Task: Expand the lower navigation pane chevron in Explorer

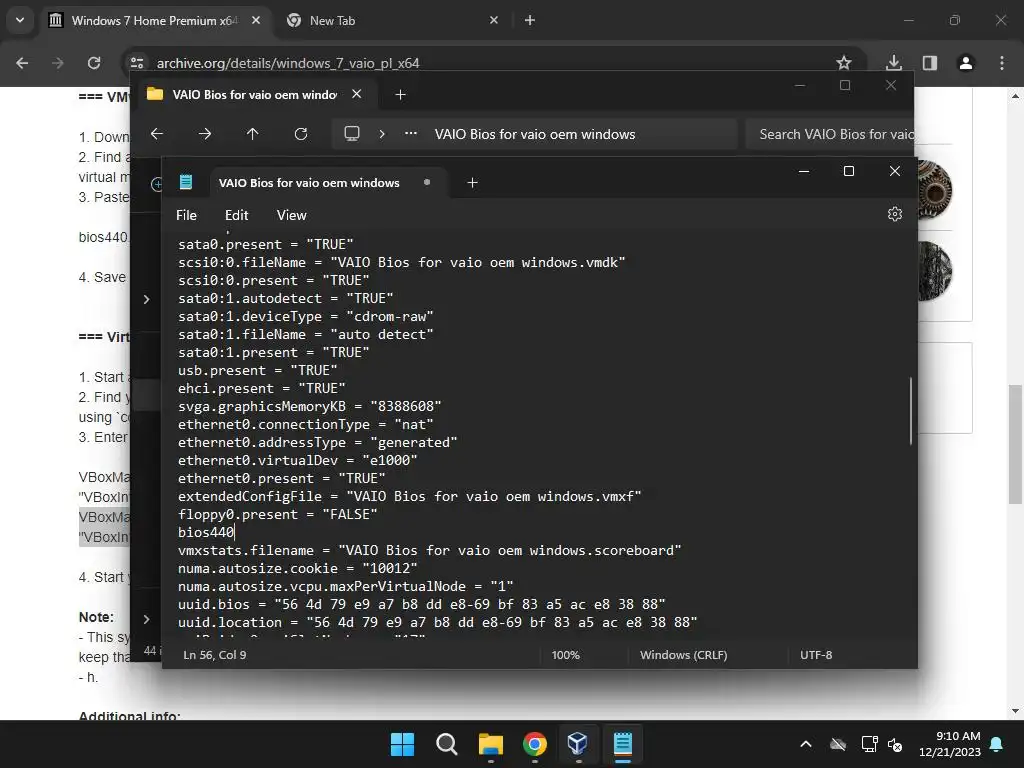Action: (x=146, y=618)
